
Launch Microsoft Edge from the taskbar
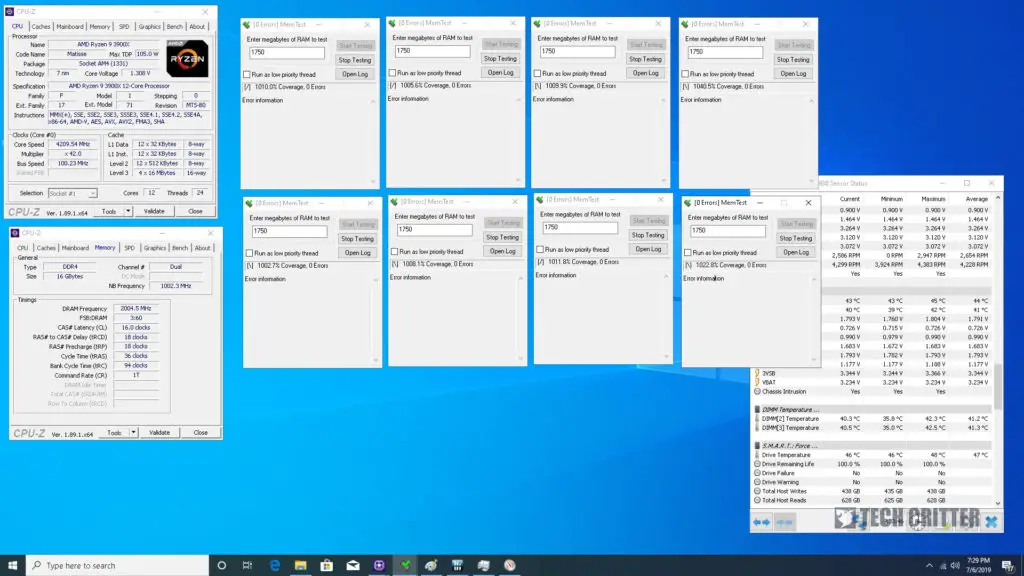coord(274,565)
